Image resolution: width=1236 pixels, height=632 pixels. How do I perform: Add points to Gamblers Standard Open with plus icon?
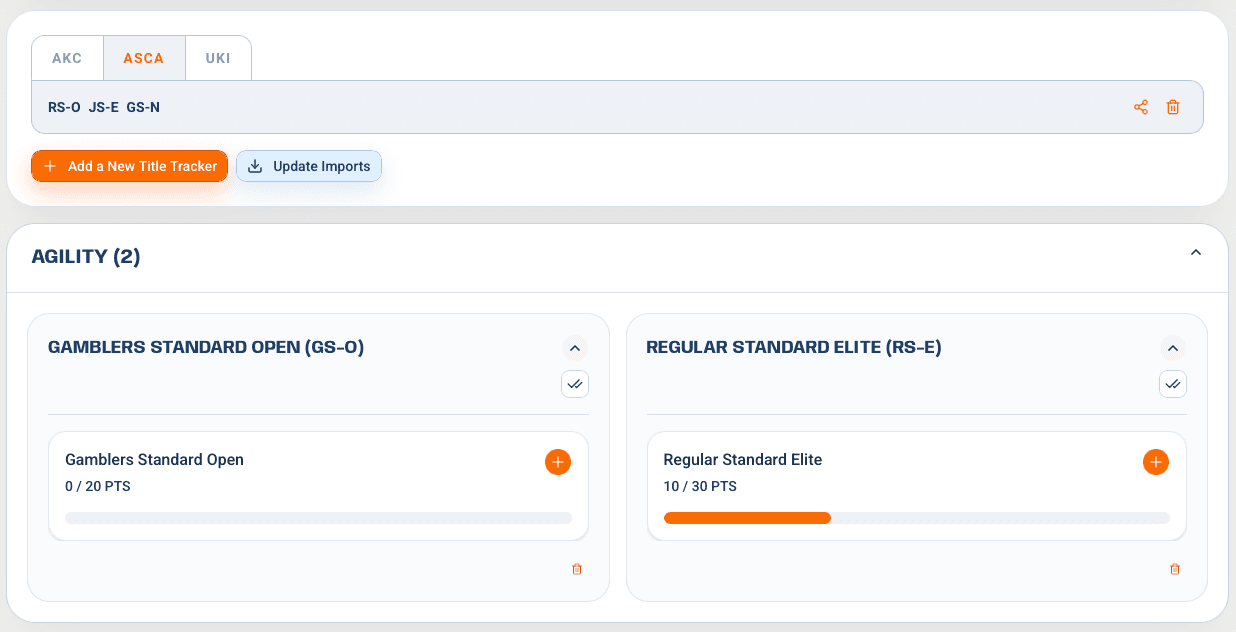558,462
